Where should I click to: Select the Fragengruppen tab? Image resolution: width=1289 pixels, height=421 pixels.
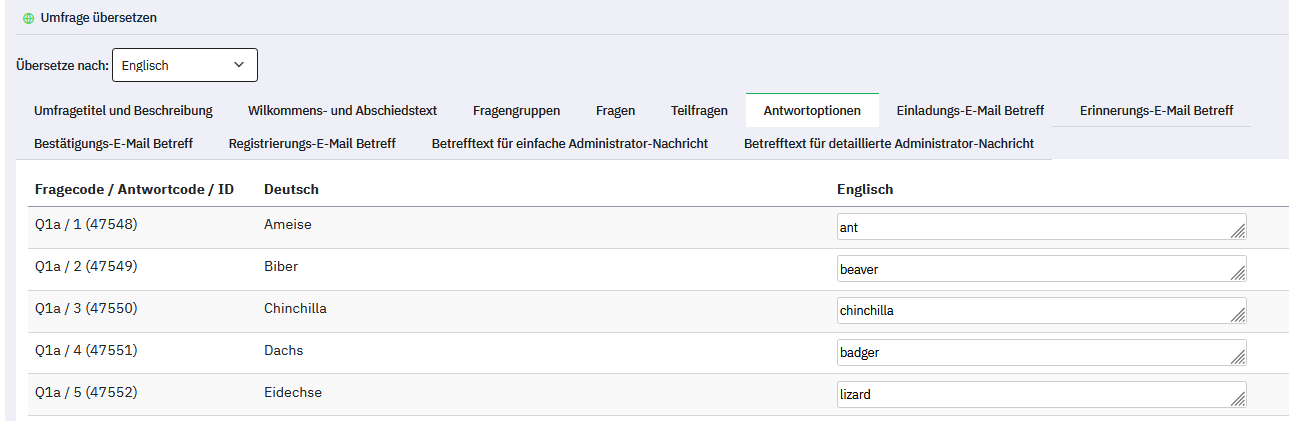point(516,110)
